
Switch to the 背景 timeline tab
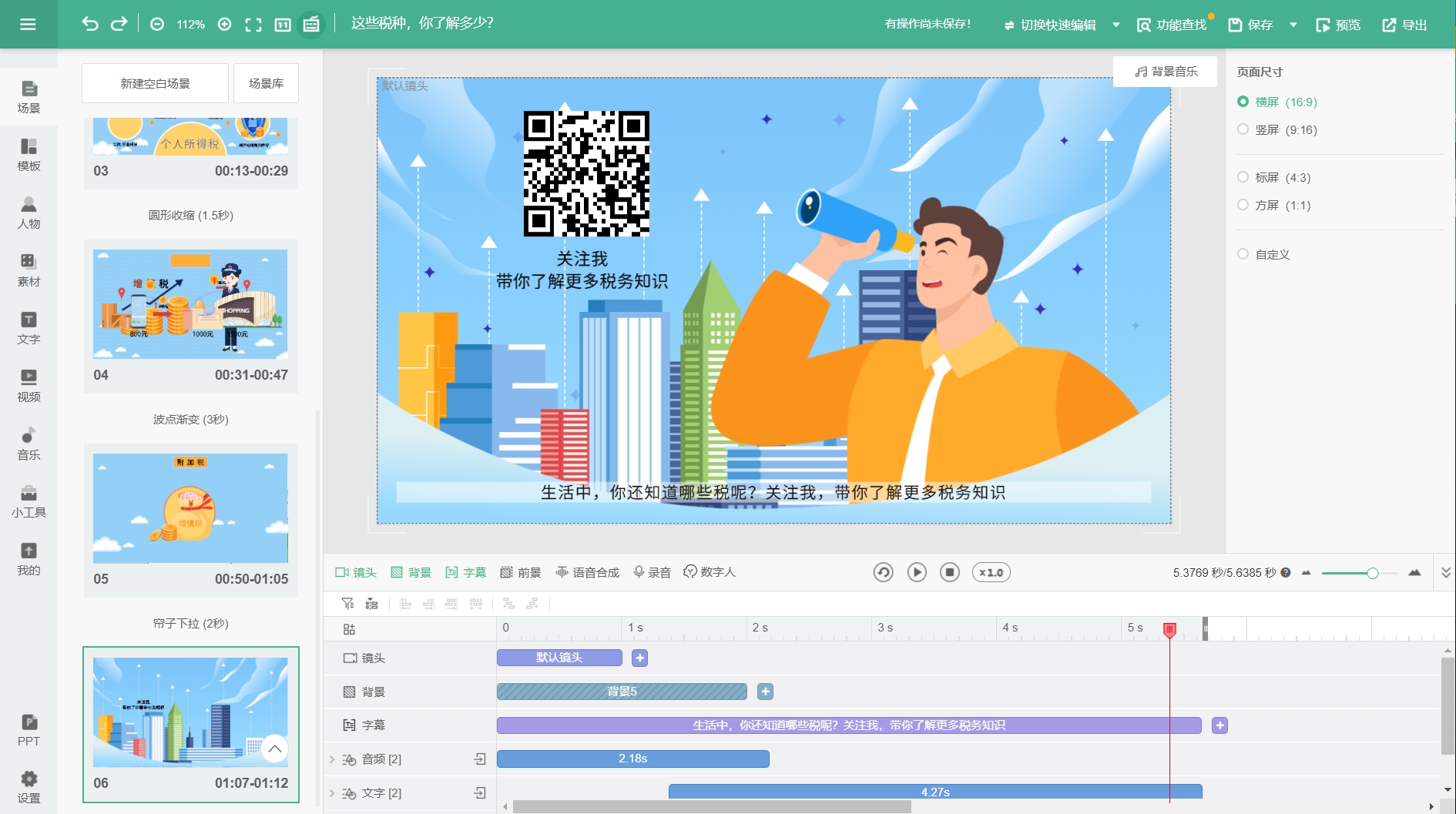(411, 572)
